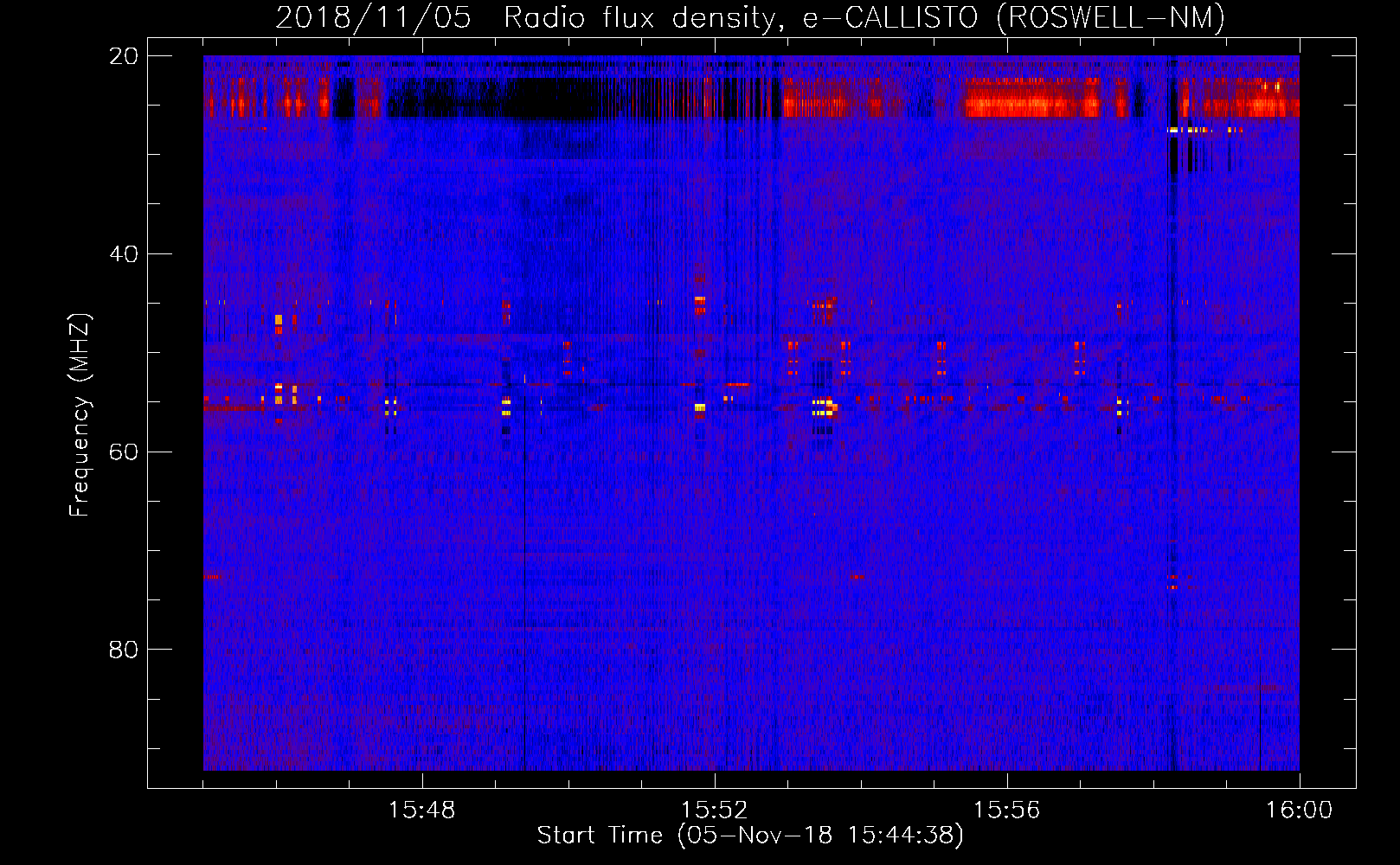
Task: Click the 15:48 time tick label
Action: [x=421, y=811]
